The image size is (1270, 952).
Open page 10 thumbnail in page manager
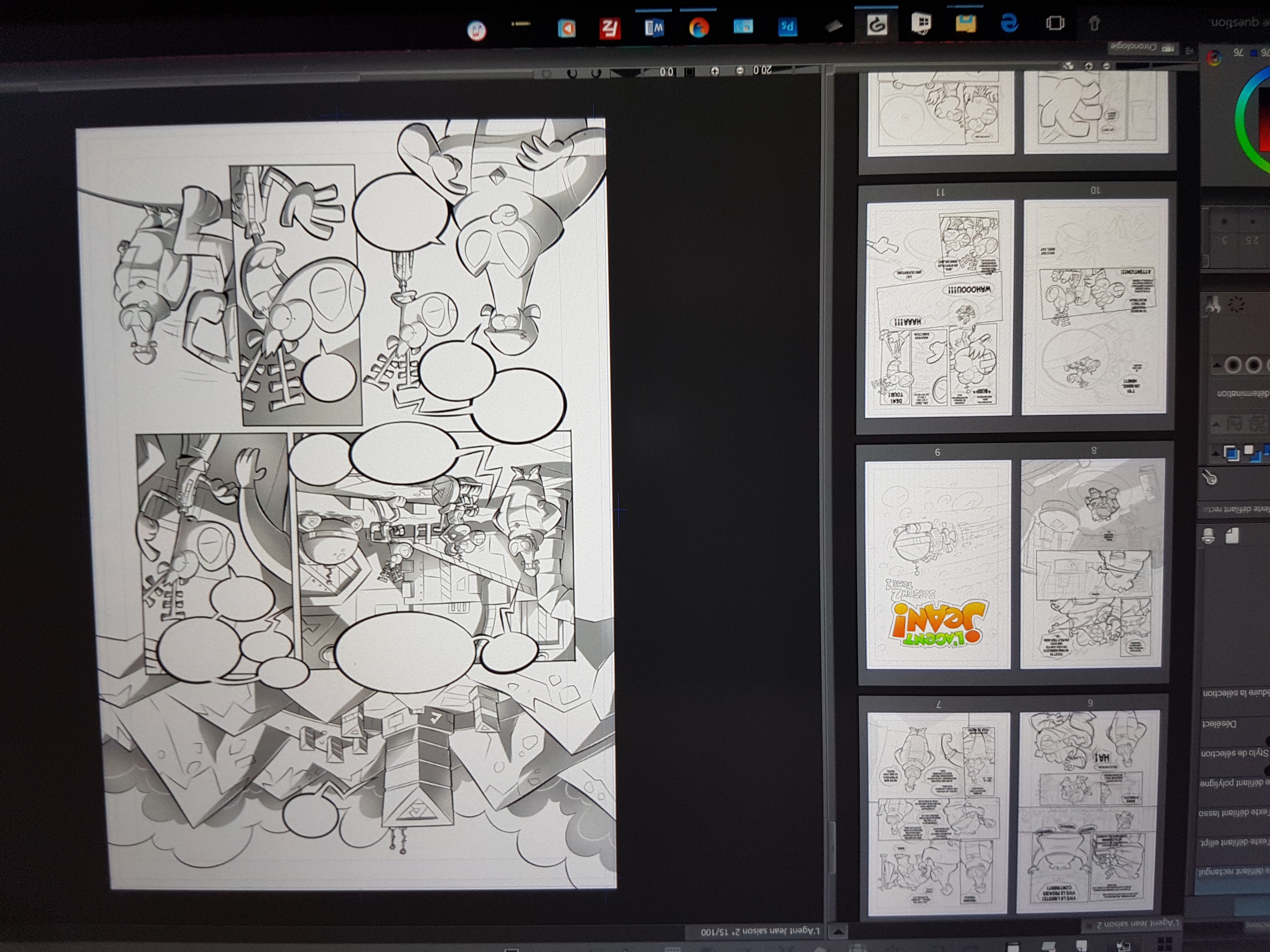point(1095,306)
